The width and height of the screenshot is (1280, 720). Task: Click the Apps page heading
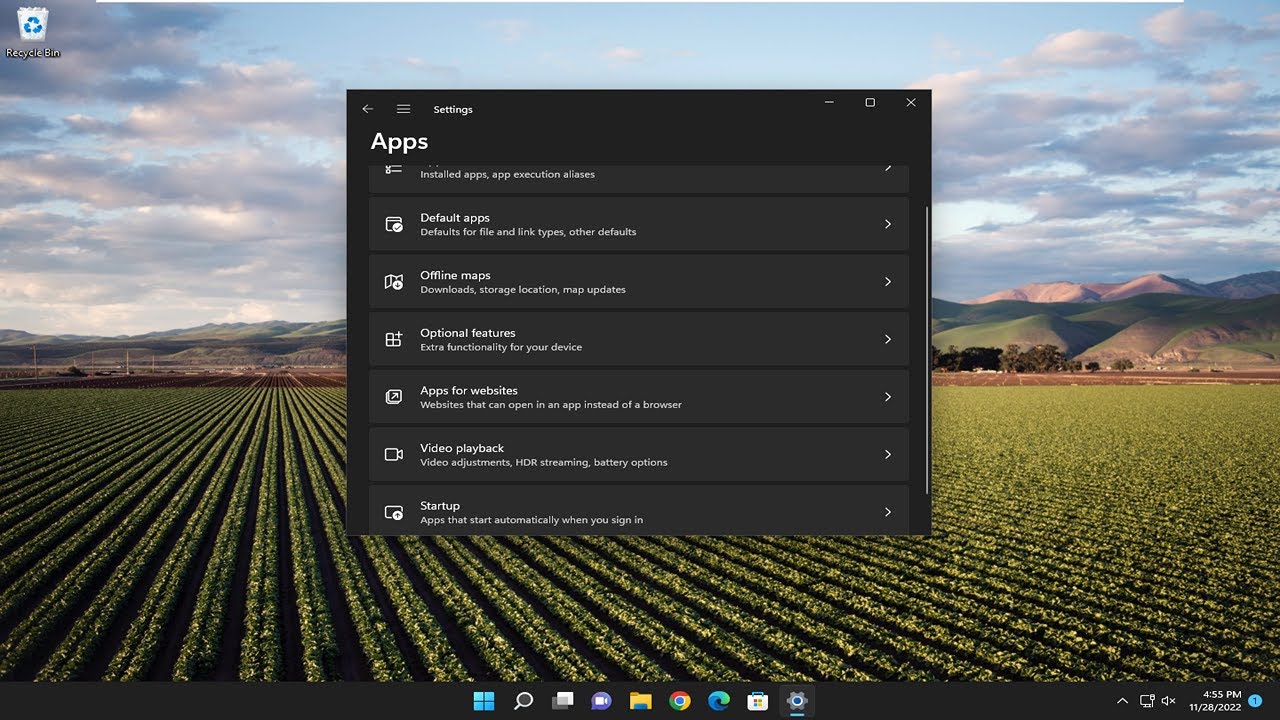tap(399, 141)
